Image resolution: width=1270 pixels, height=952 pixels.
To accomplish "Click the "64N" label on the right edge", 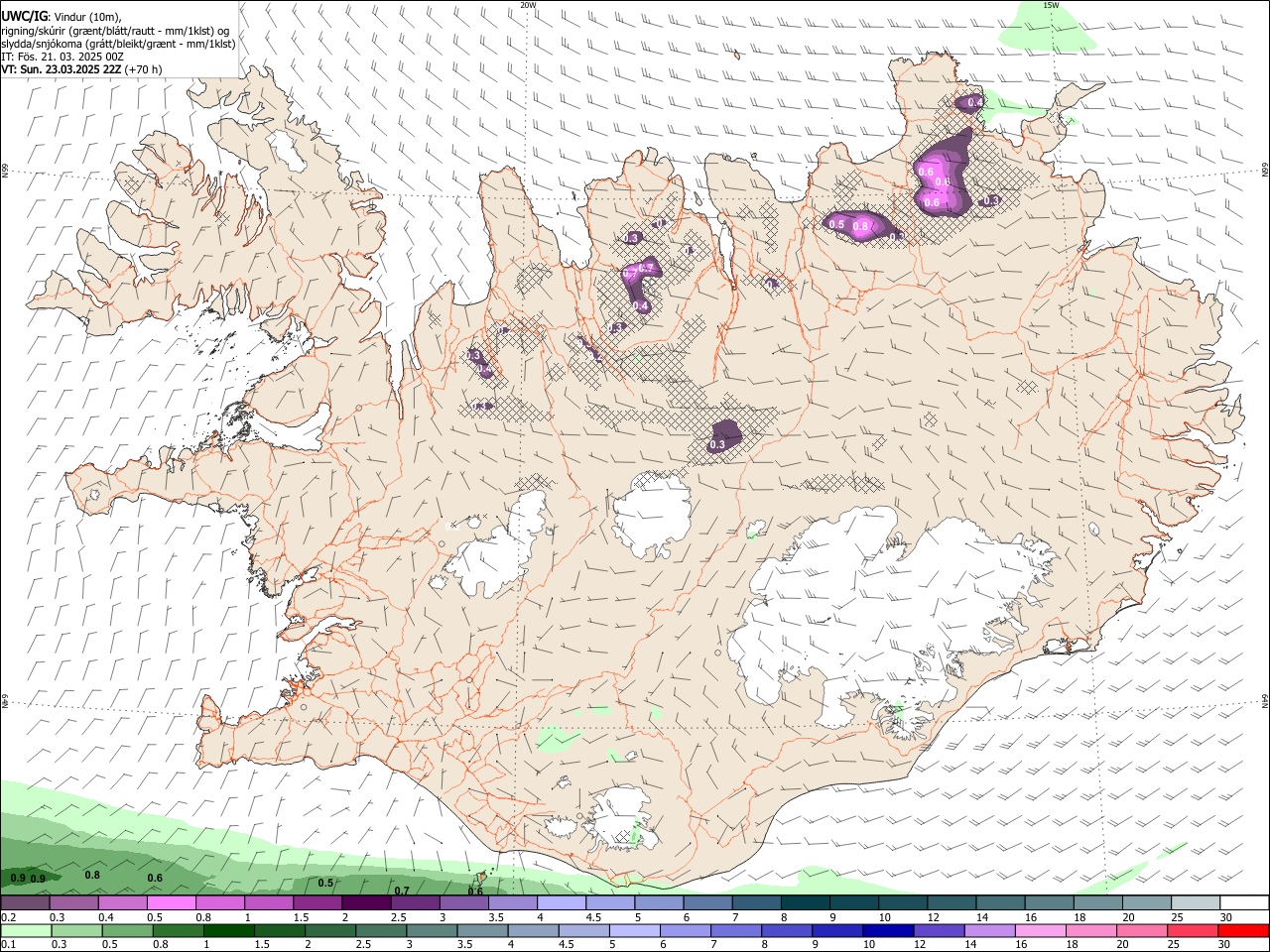I will 1265,700.
